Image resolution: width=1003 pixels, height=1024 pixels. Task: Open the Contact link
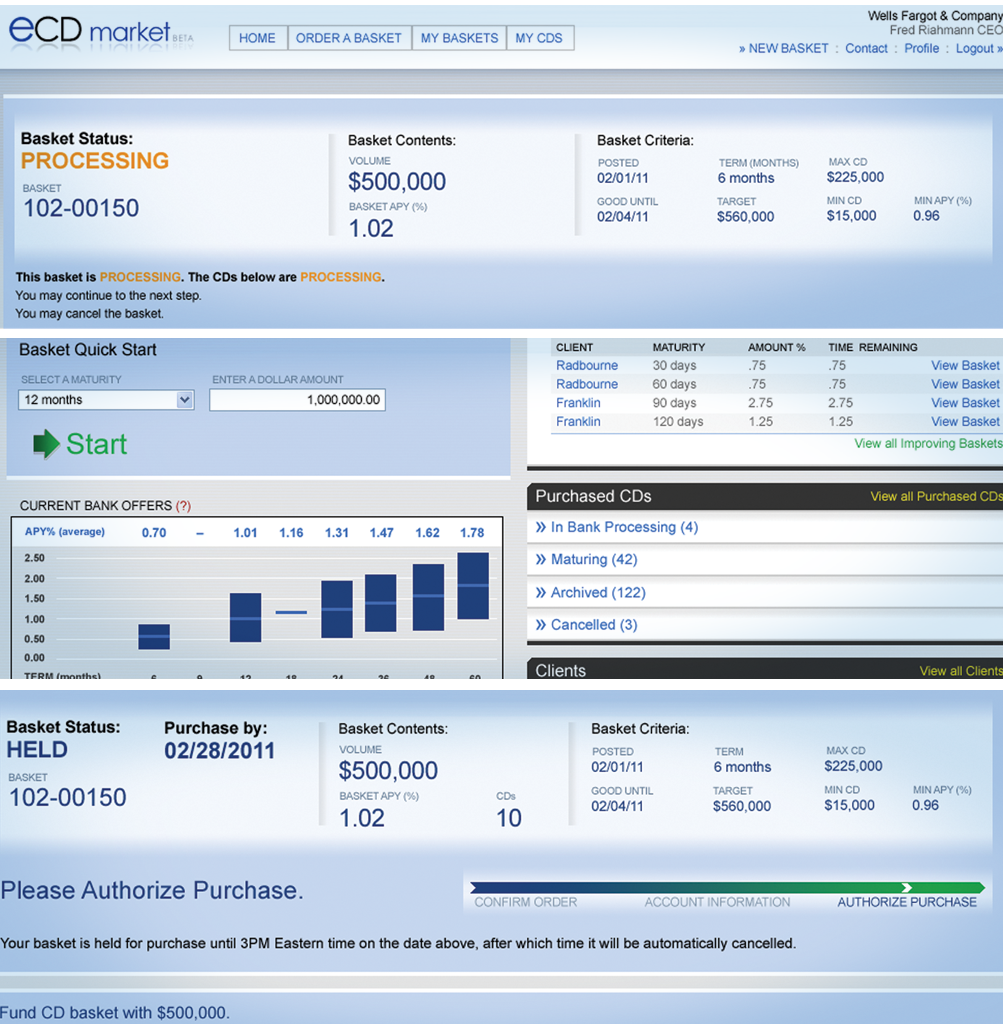coord(866,48)
